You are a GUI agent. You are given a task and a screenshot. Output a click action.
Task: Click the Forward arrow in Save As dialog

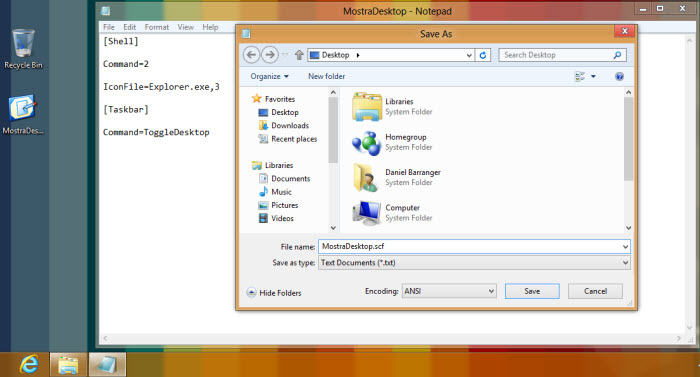(x=270, y=55)
